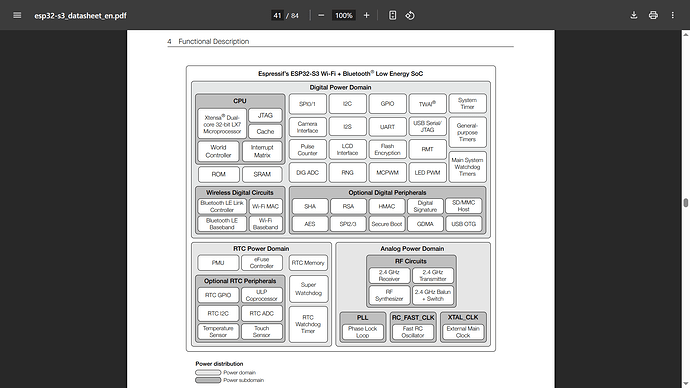Click the 'Bluetooth LE Link Controller' box

pos(222,206)
